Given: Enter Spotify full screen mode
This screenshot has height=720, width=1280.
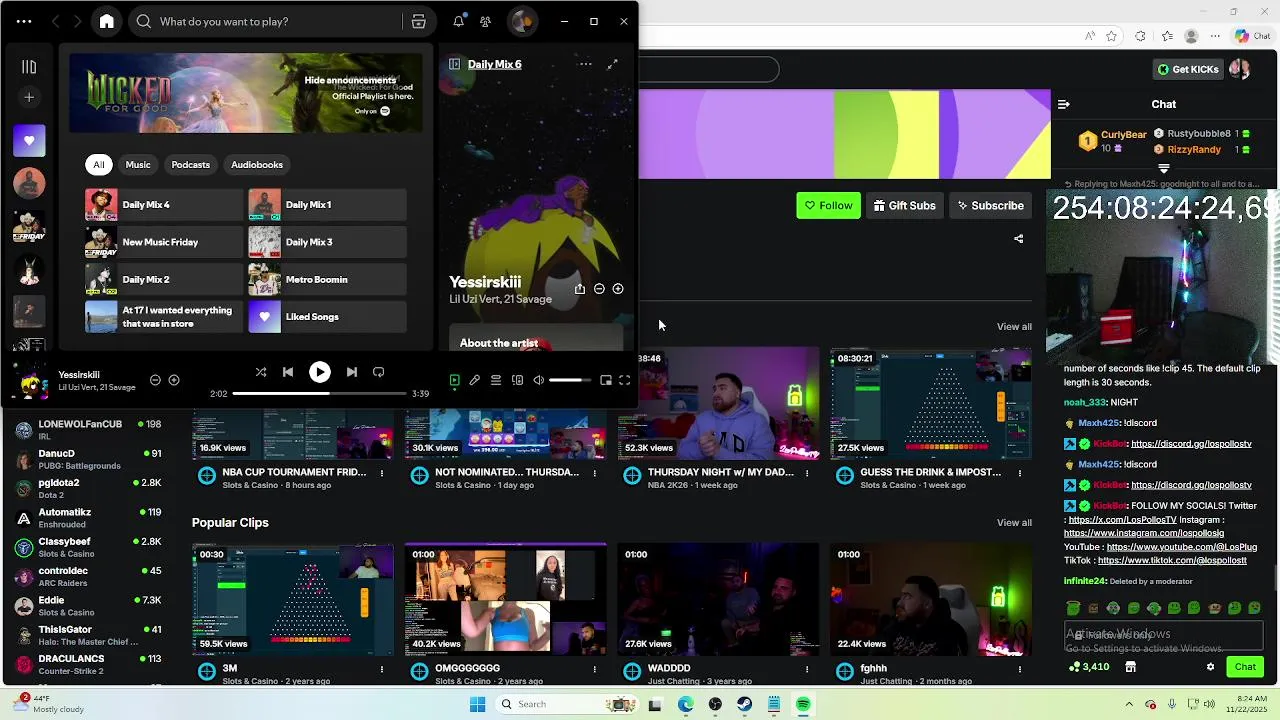Looking at the screenshot, I should point(625,380).
